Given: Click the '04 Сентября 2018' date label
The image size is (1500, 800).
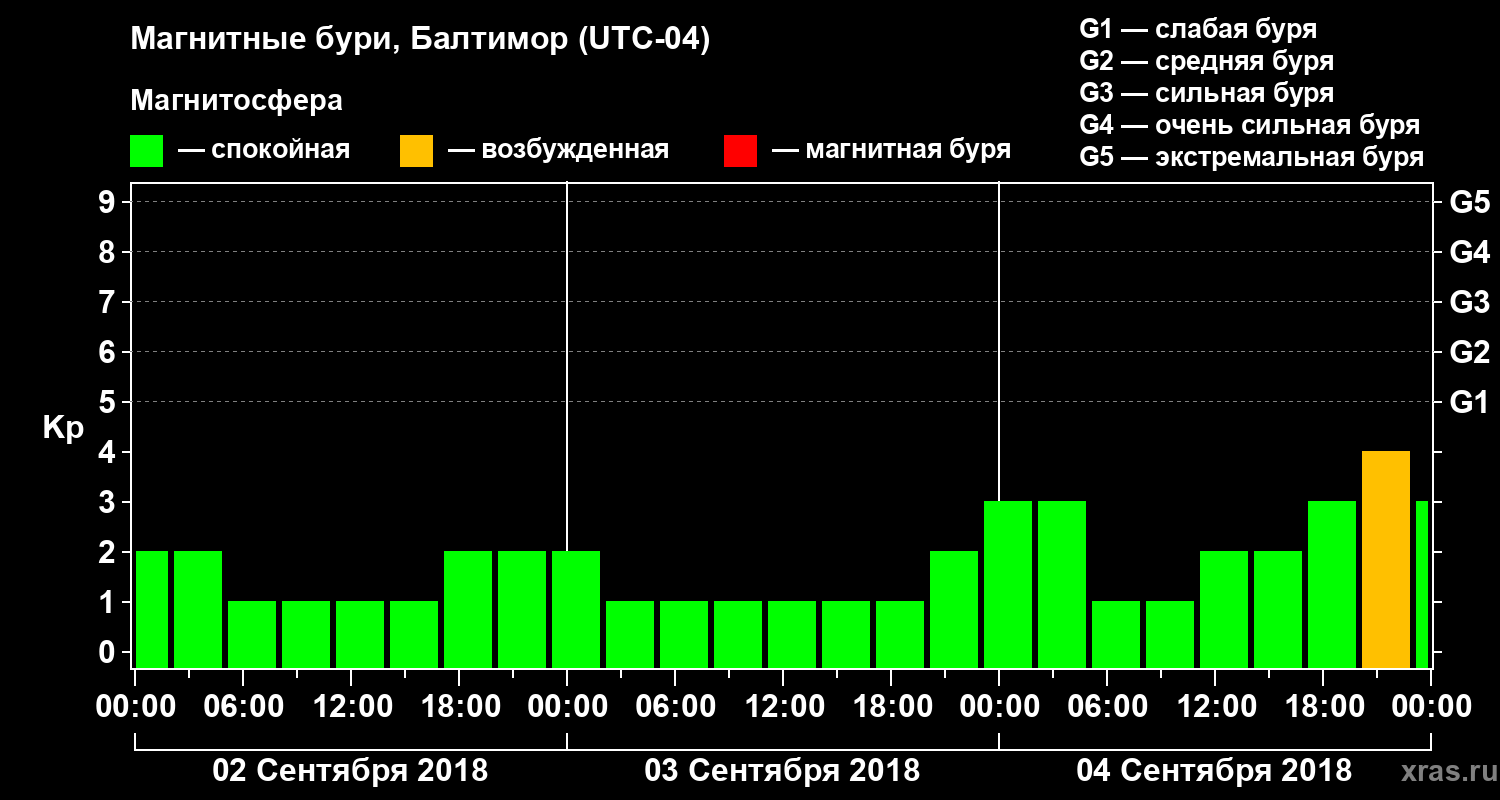Looking at the screenshot, I should pyautogui.click(x=1214, y=771).
